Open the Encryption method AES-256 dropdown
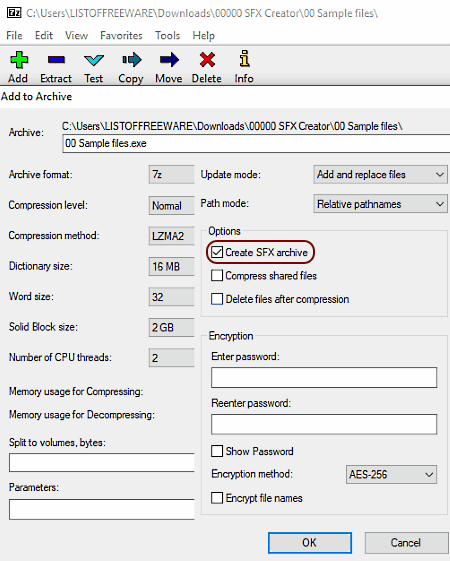450x561 pixels. click(391, 474)
